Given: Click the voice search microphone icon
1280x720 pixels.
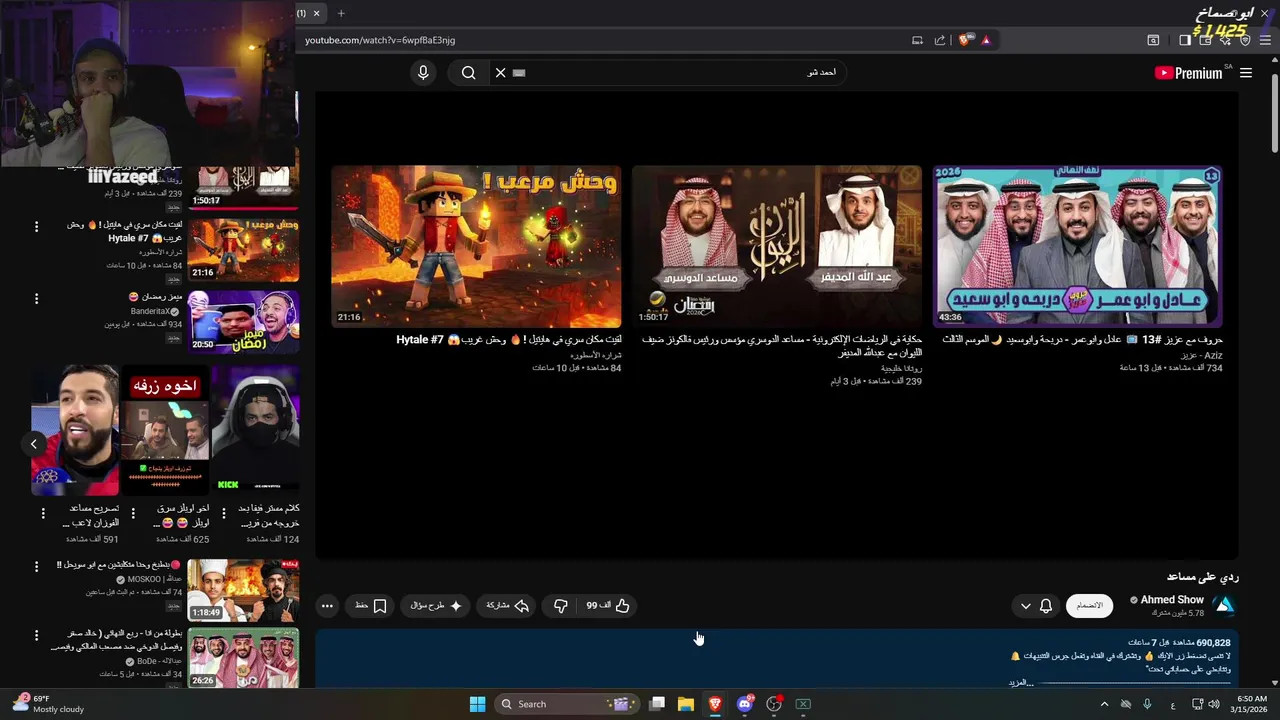Looking at the screenshot, I should coord(423,72).
